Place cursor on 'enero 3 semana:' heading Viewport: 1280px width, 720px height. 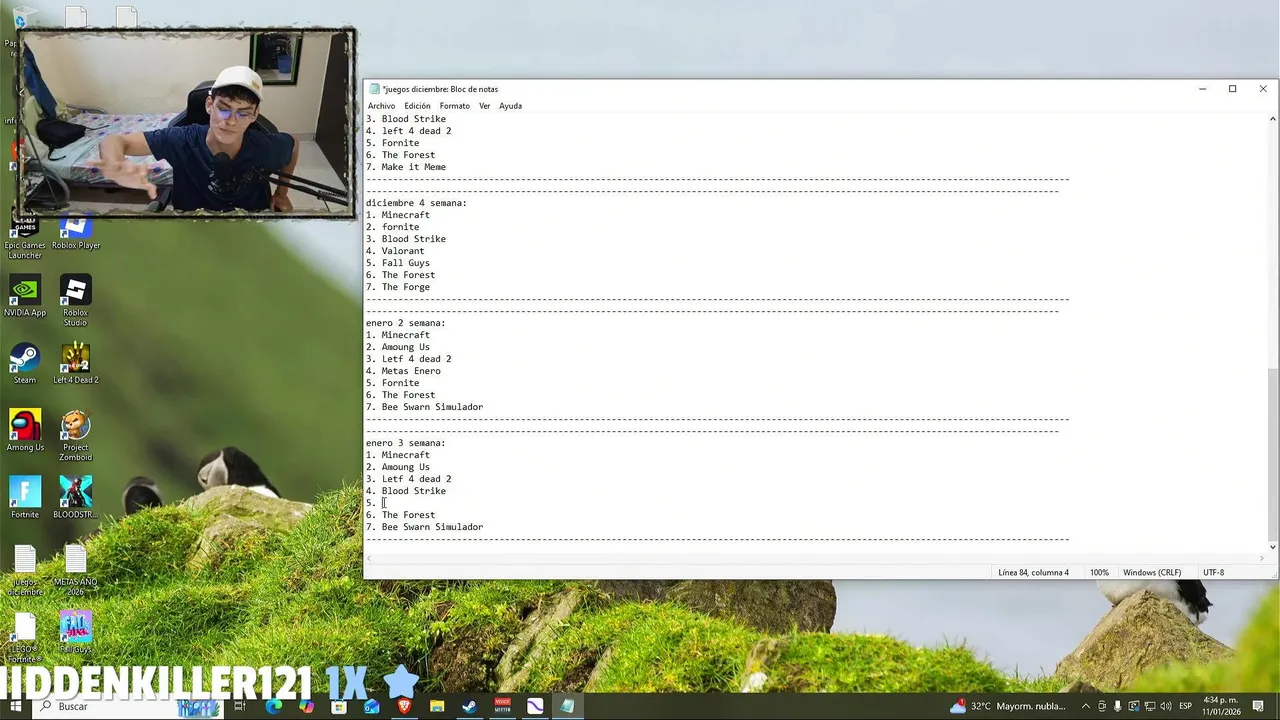(x=405, y=443)
